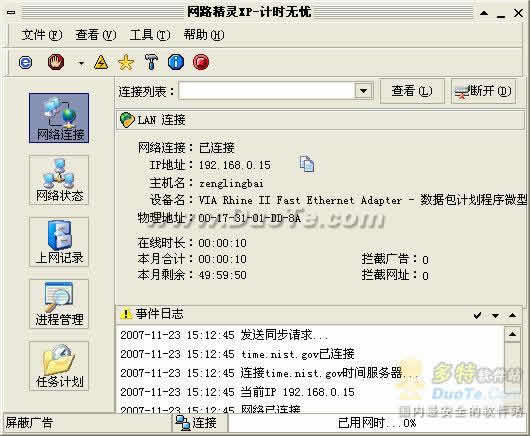
Task: Click the 已用网时...0% progress bar
Action: tap(377, 423)
